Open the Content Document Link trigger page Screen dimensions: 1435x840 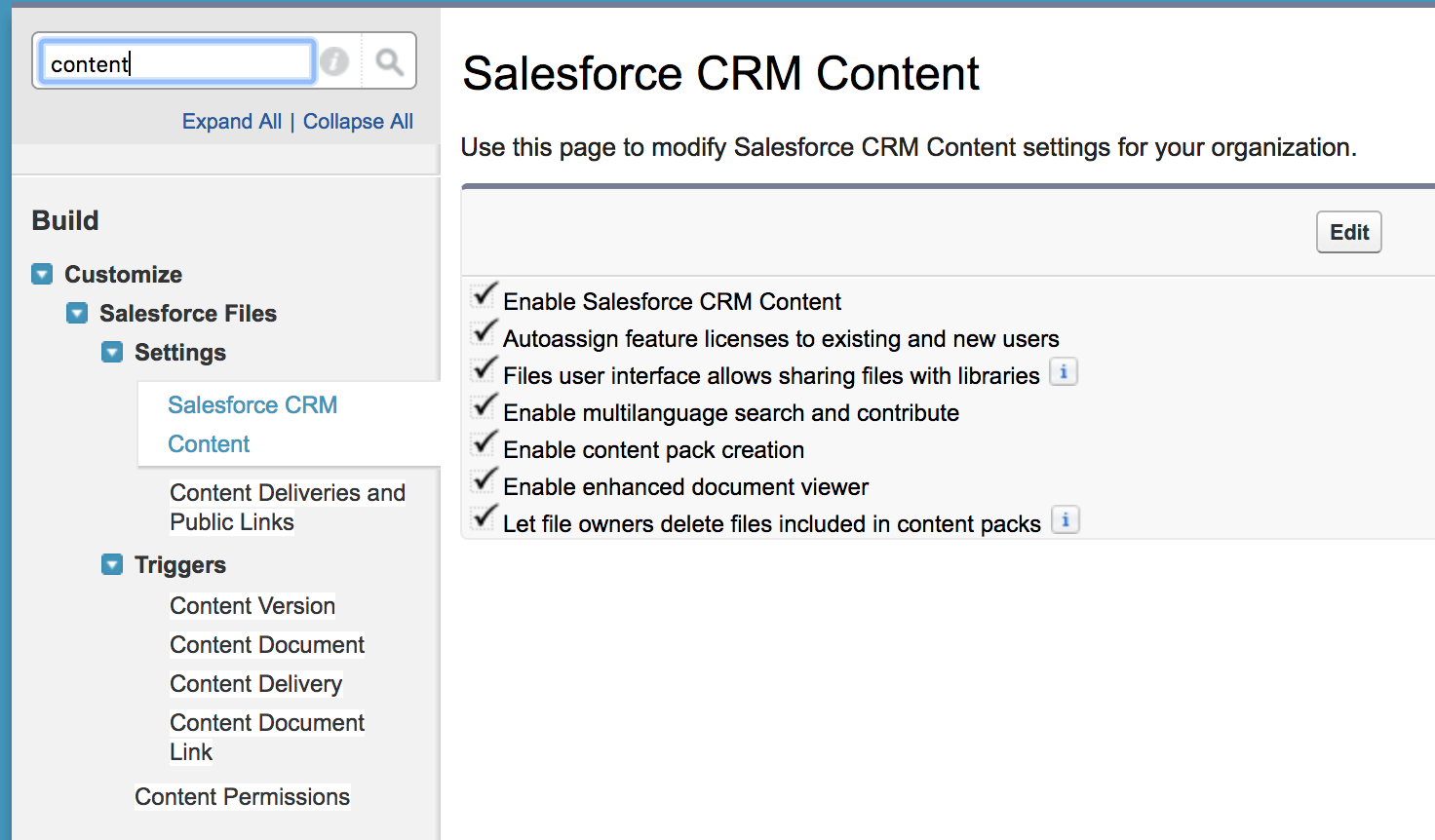267,737
